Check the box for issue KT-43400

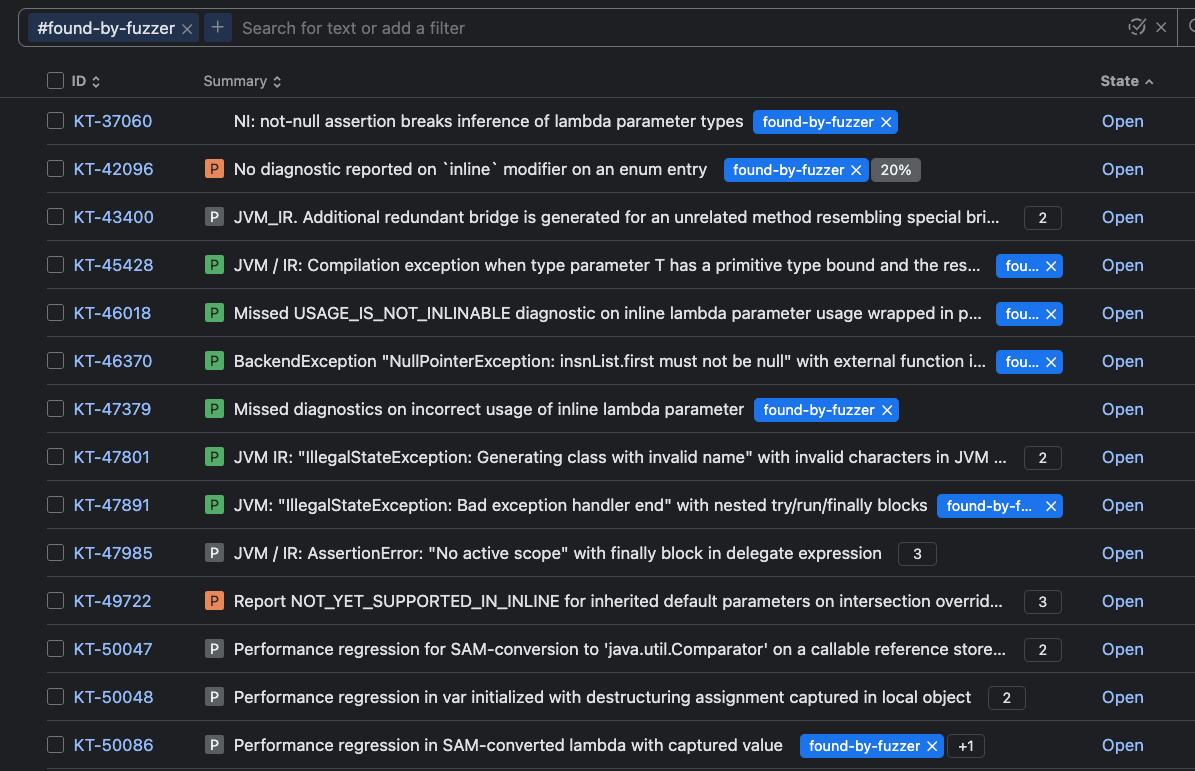(x=55, y=216)
